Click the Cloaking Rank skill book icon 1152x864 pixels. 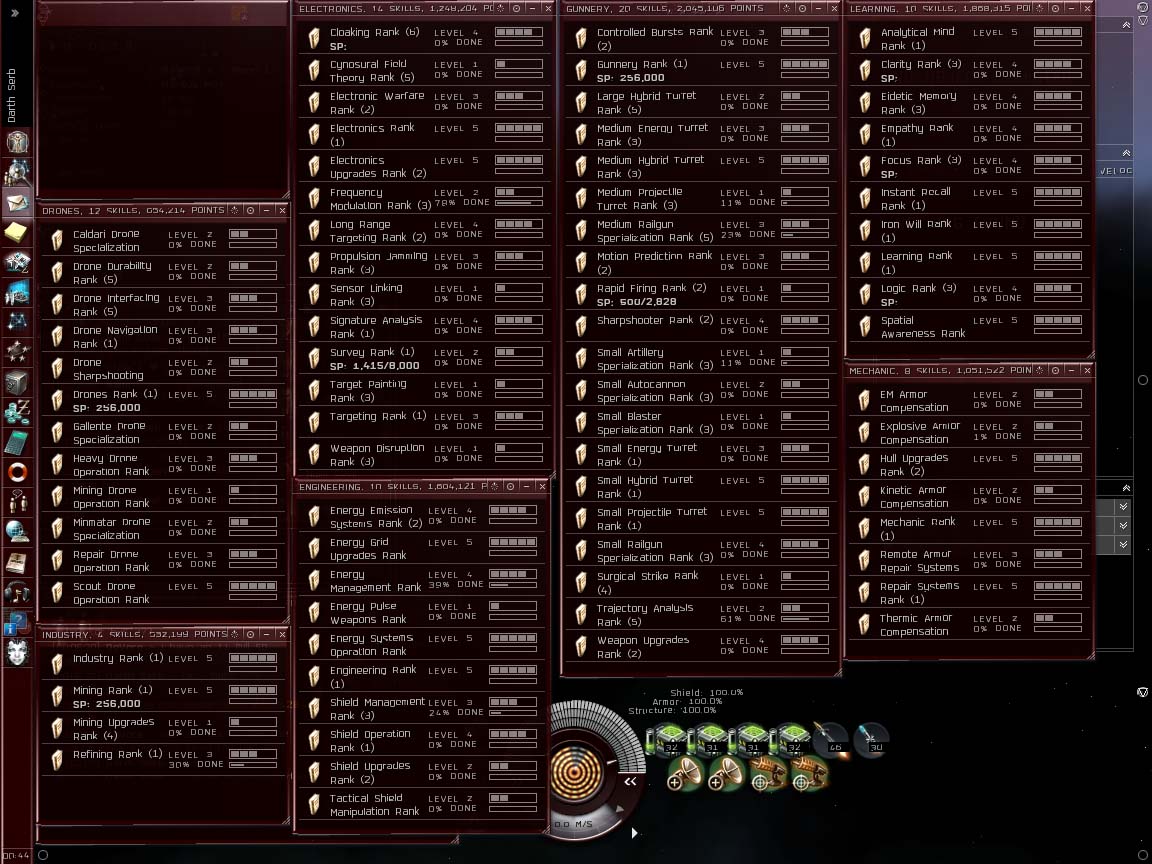[314, 38]
